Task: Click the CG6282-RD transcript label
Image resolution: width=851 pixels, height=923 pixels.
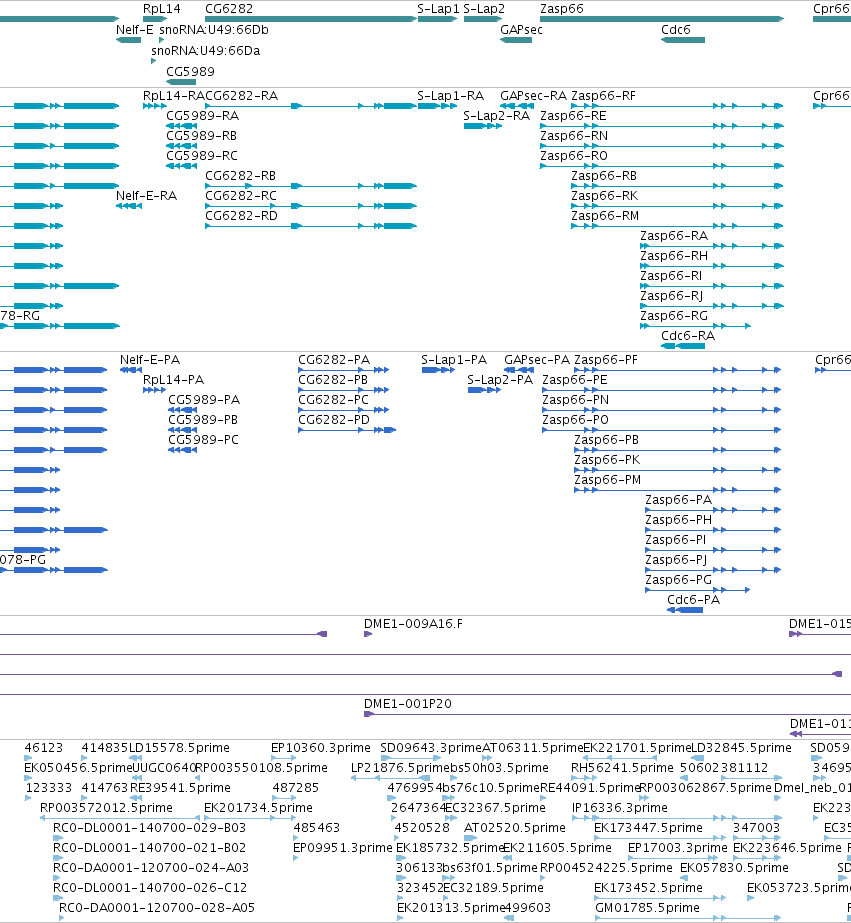Action: (x=241, y=216)
